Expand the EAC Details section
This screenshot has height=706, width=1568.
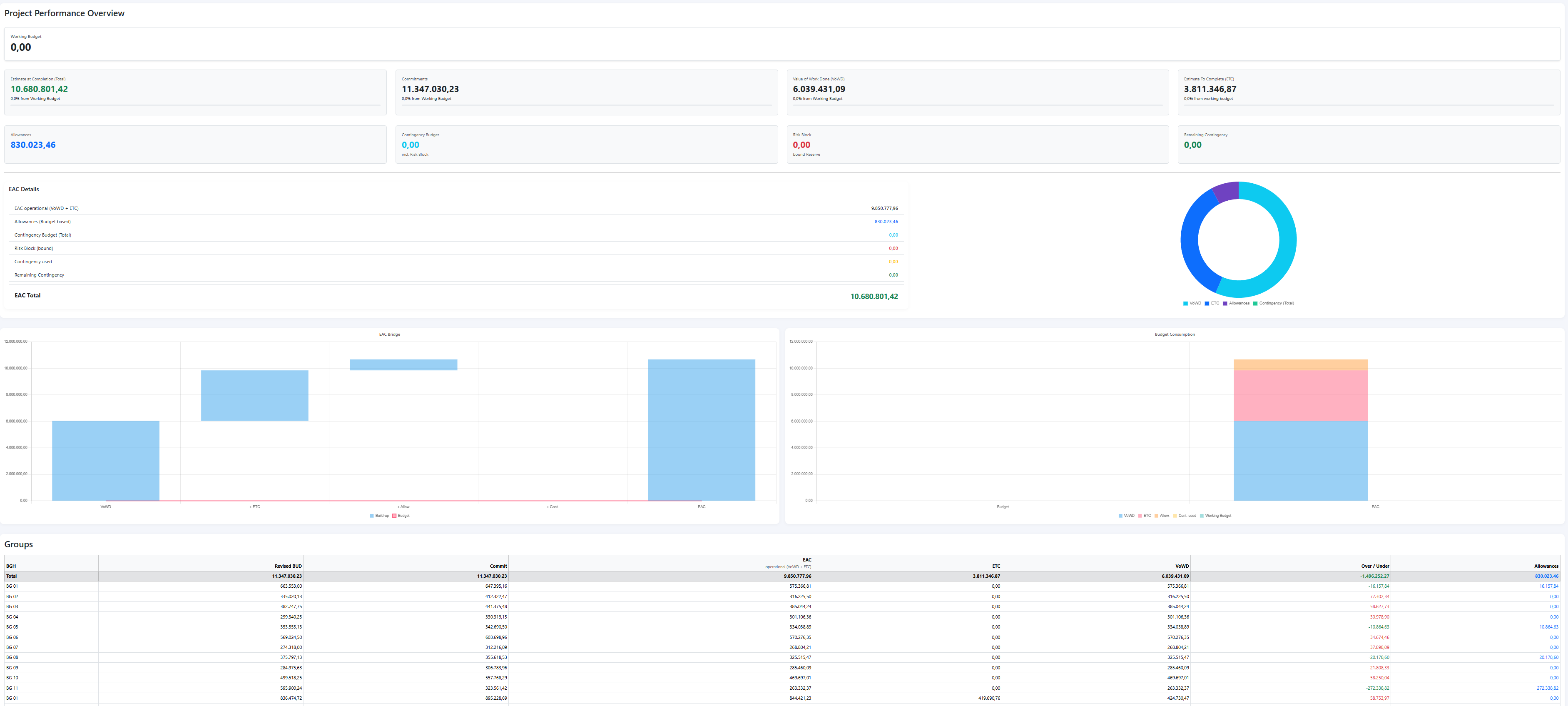(24, 189)
